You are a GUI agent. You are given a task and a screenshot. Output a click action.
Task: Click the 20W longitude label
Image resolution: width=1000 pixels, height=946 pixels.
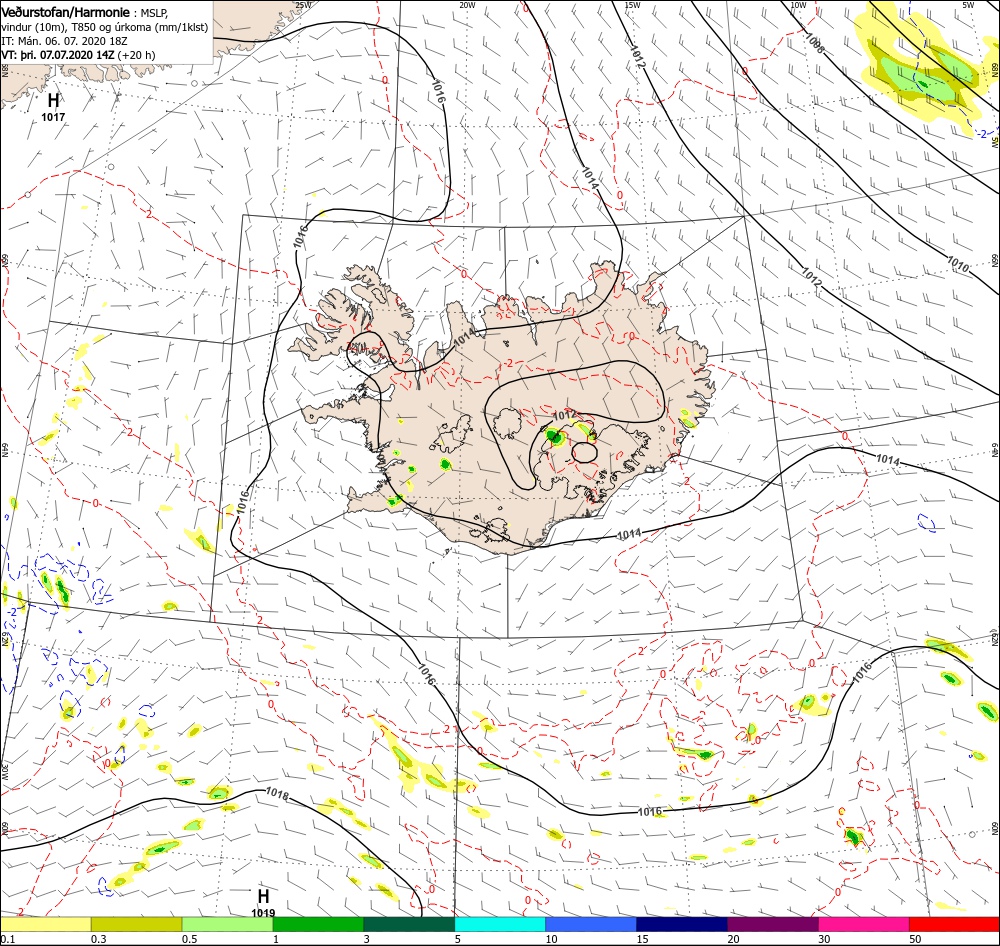467,5
